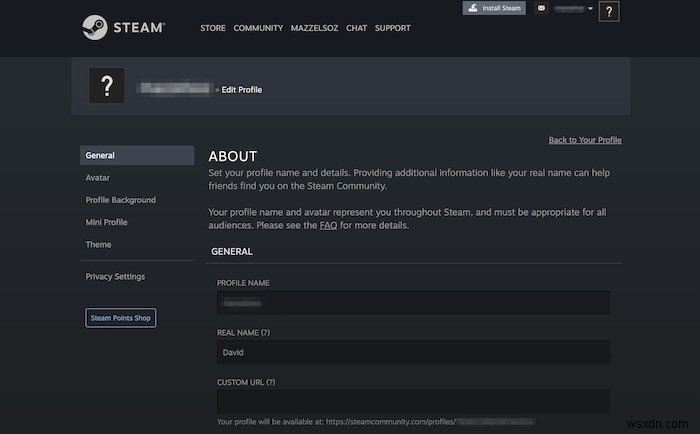Open the Profile Background section
The height and width of the screenshot is (434, 700).
[121, 200]
